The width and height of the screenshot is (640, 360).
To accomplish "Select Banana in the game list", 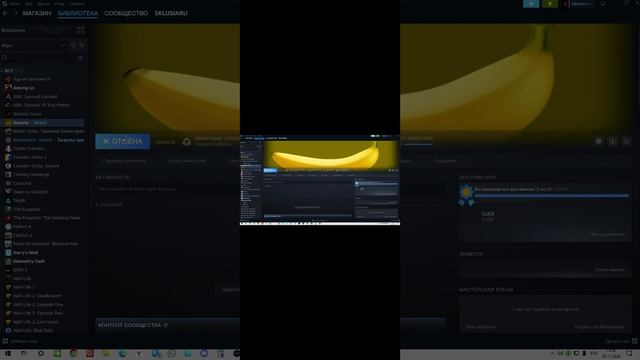I will coord(43,122).
